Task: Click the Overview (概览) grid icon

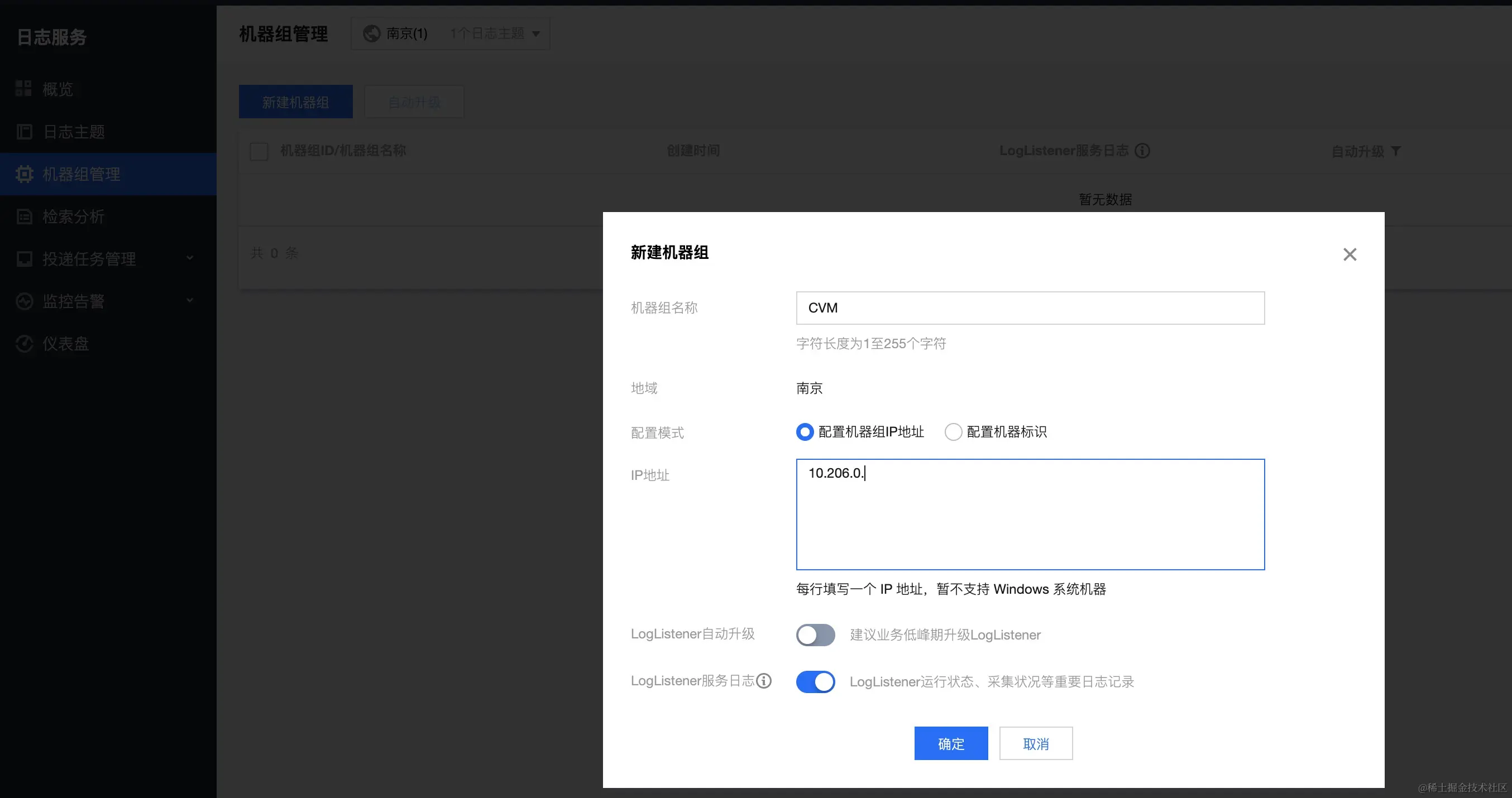Action: coord(23,89)
